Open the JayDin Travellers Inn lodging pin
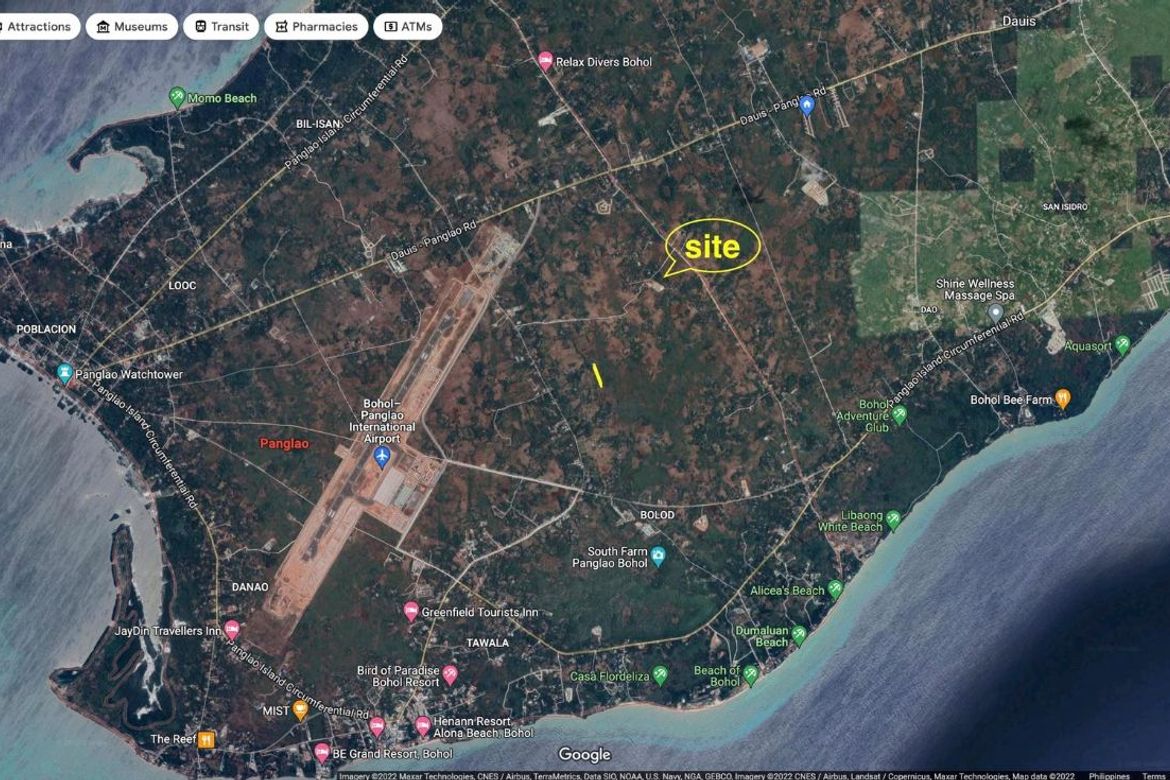Image resolution: width=1170 pixels, height=780 pixels. [x=232, y=630]
